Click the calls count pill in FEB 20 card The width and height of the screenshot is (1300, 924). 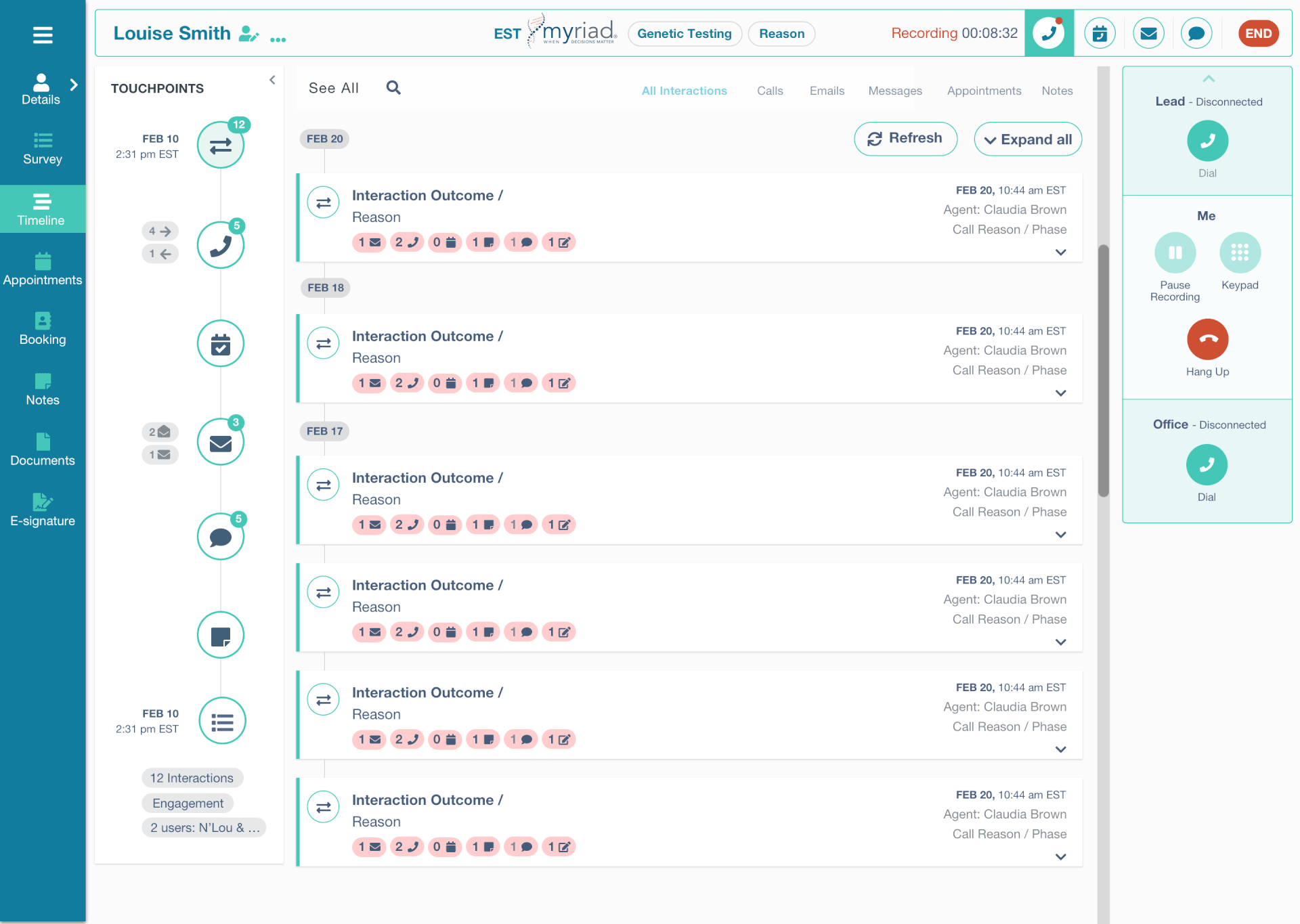(x=407, y=242)
